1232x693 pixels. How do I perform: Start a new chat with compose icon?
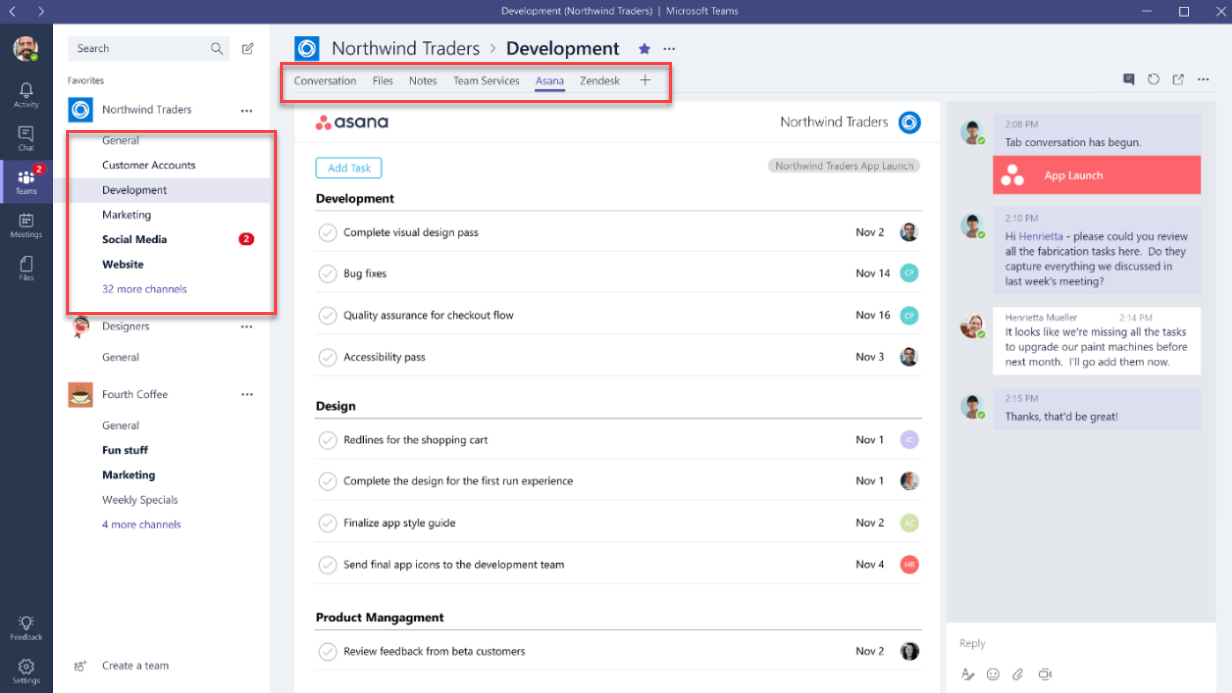point(248,48)
